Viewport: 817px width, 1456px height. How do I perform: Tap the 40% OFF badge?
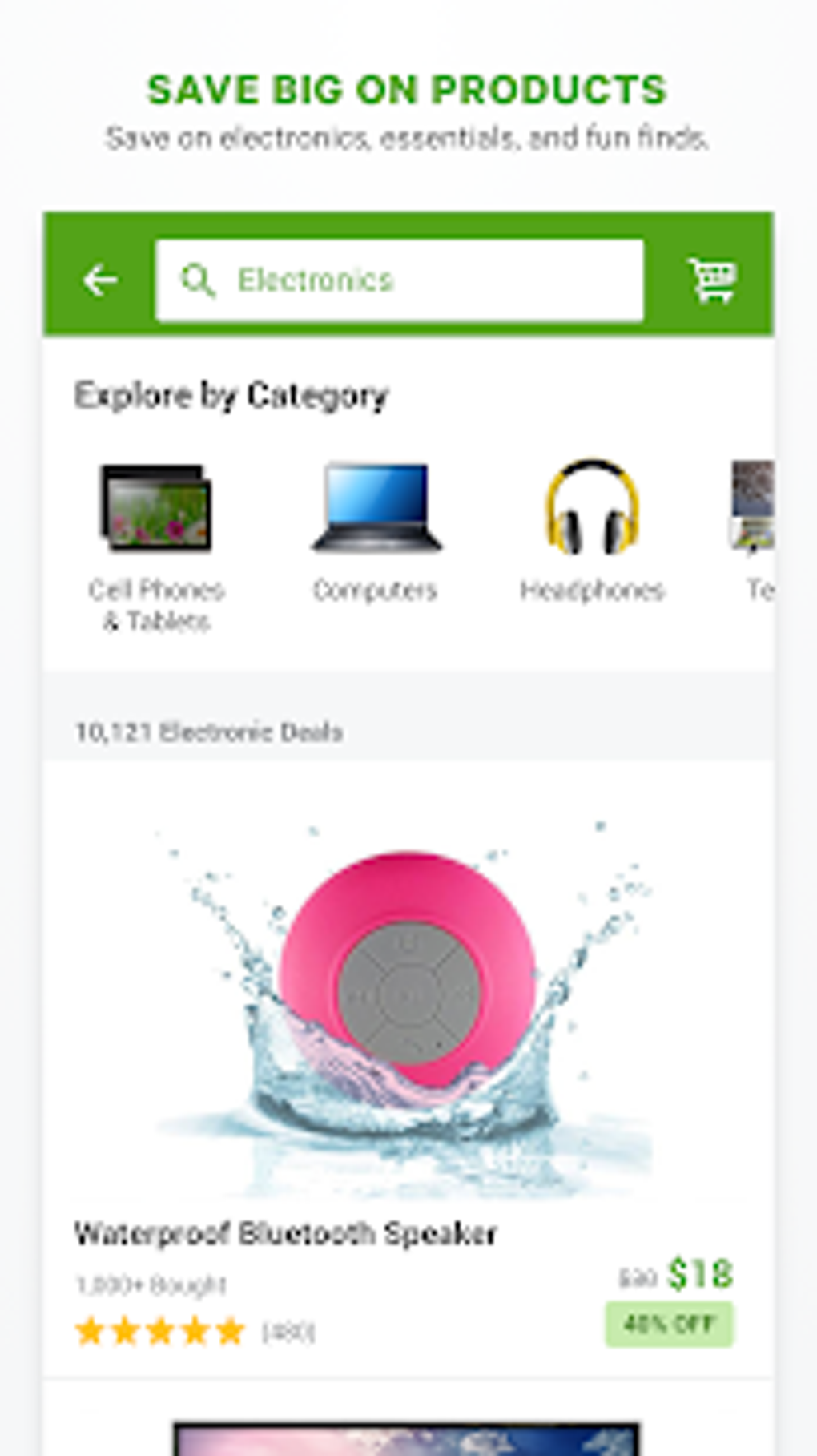click(x=669, y=1324)
